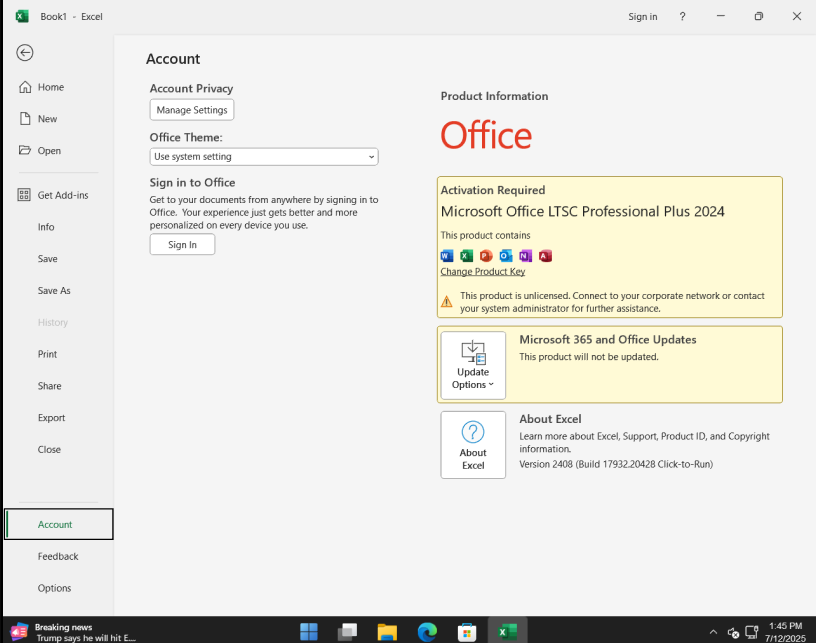Screen dimensions: 816x643
Task: Click the Get Add-ins grid icon
Action: point(24,195)
